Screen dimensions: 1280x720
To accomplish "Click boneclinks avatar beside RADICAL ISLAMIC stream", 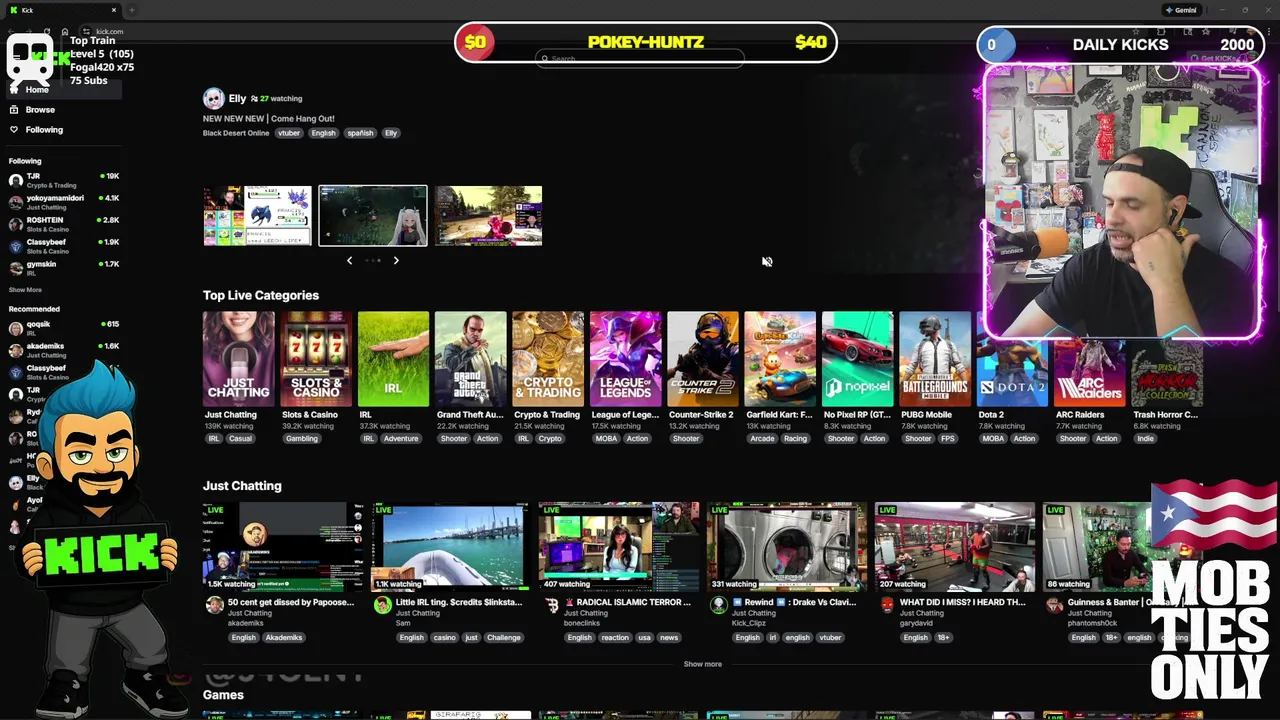I will (x=550, y=605).
